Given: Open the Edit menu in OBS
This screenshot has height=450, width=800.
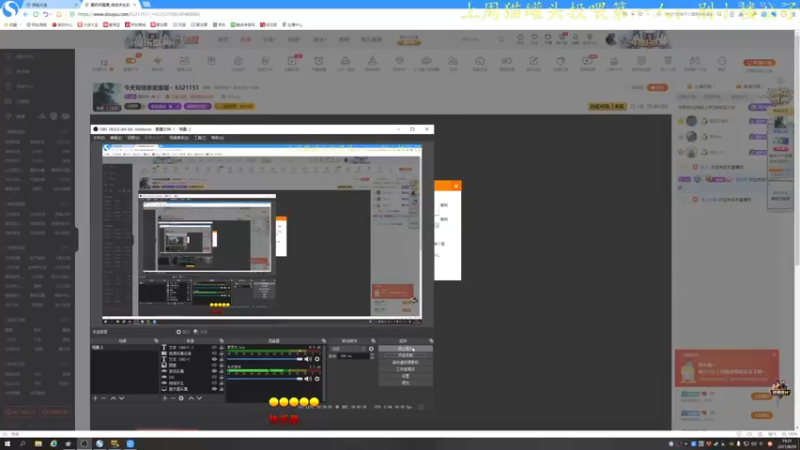Looking at the screenshot, I should pyautogui.click(x=116, y=138).
